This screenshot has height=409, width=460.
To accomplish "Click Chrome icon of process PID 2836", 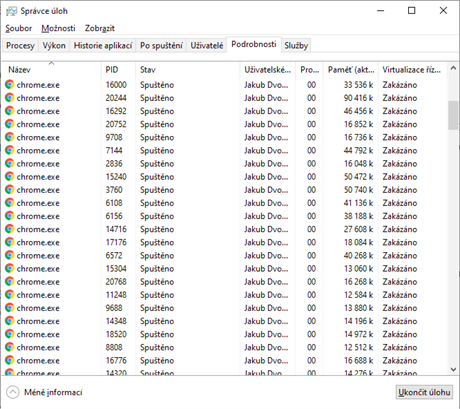I will coord(10,163).
